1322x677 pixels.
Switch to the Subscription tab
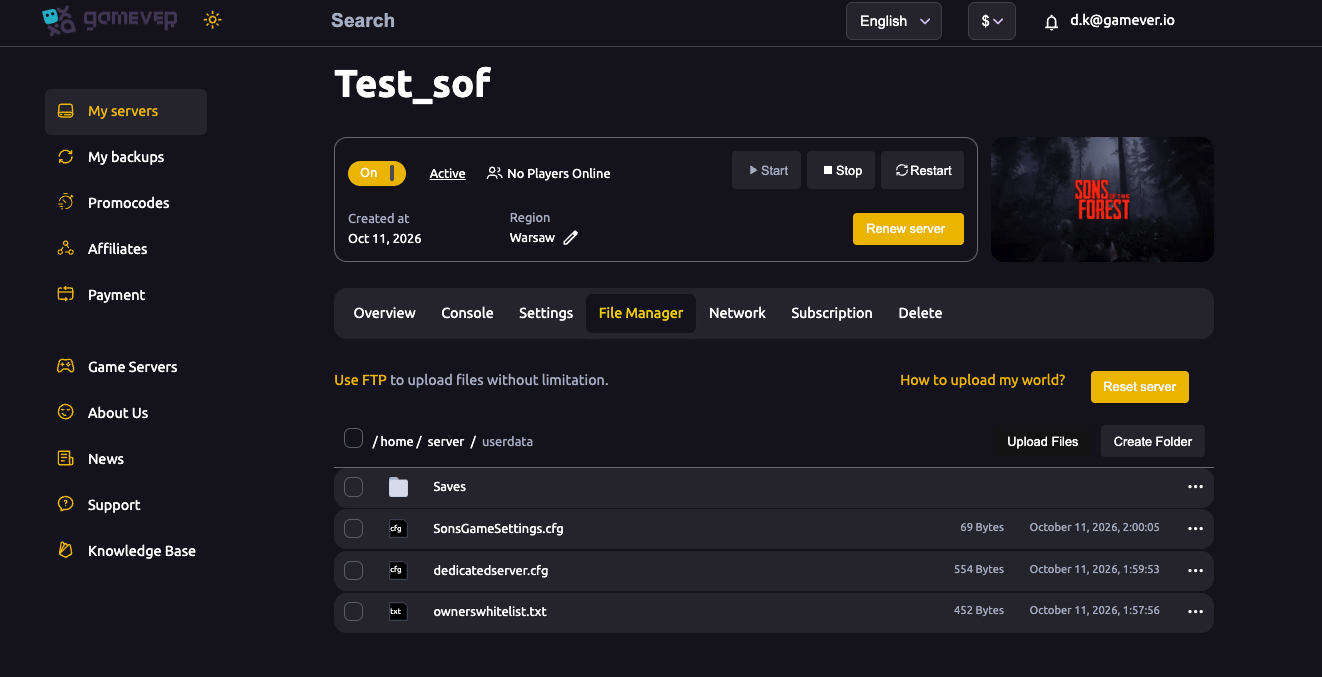click(x=832, y=313)
